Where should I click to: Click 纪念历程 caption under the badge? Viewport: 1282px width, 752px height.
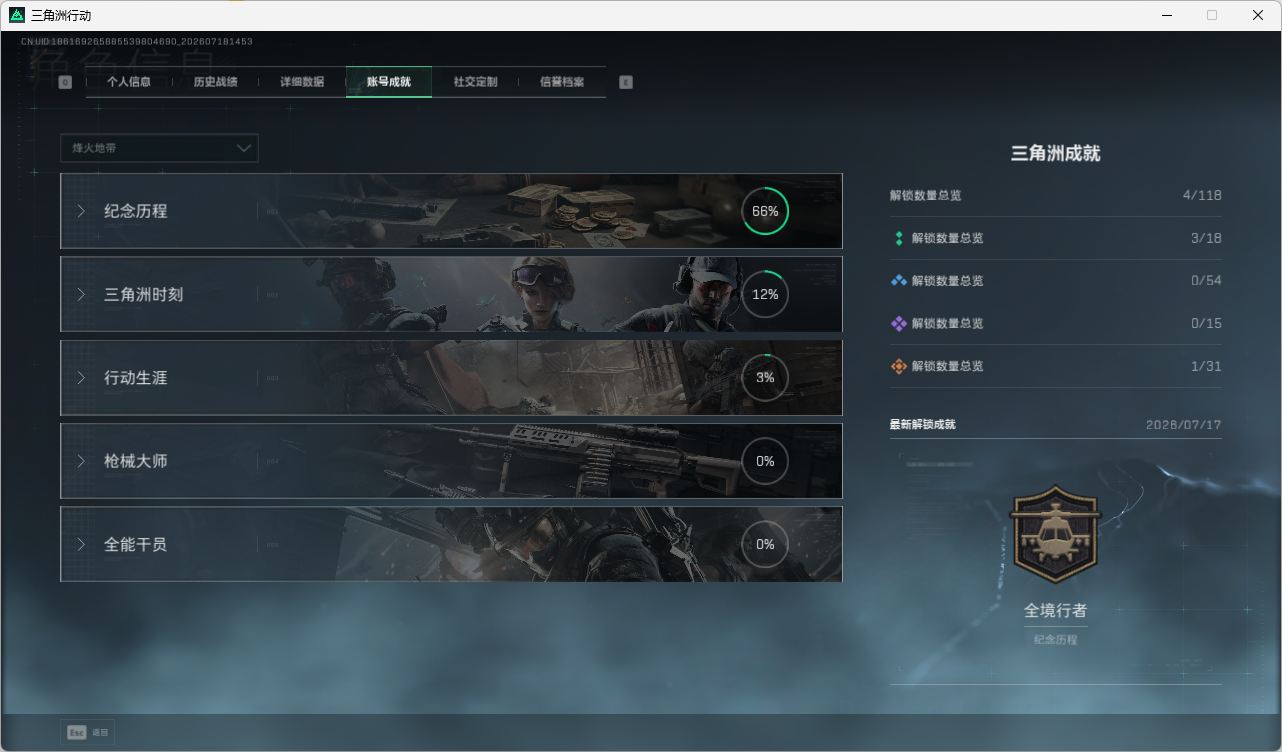coord(1056,640)
